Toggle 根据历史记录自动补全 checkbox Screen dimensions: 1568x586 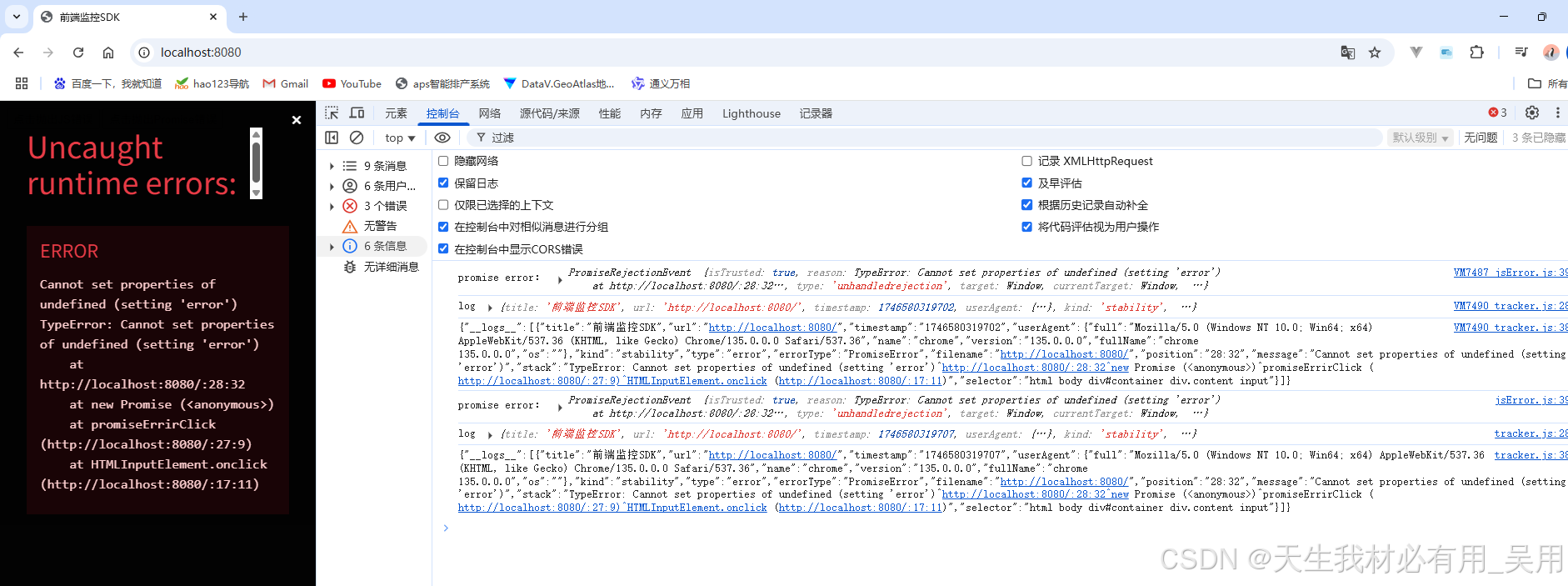(x=1027, y=204)
